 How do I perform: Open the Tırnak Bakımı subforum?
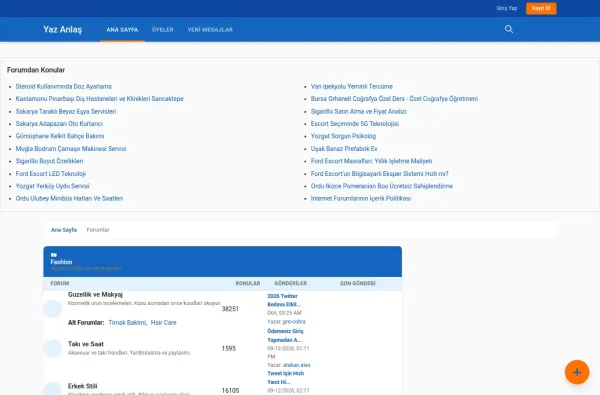pos(127,323)
